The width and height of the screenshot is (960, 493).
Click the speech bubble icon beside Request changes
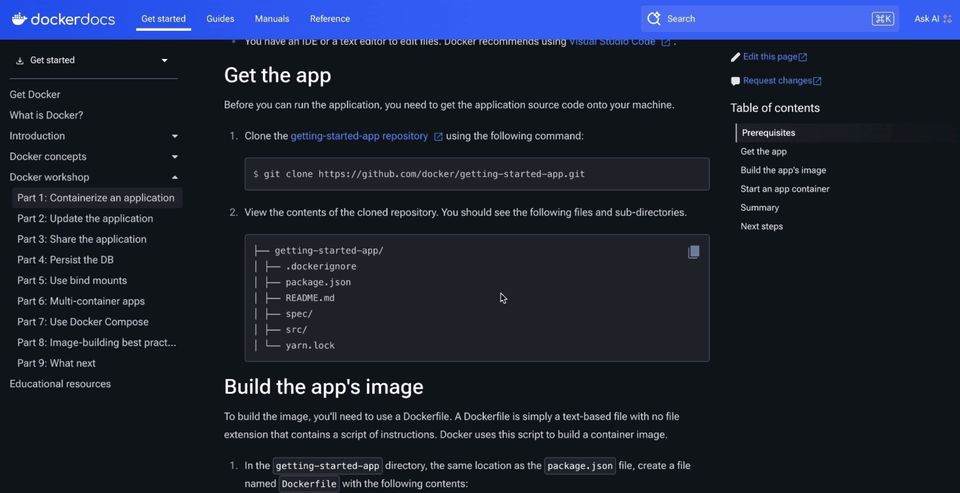[735, 81]
